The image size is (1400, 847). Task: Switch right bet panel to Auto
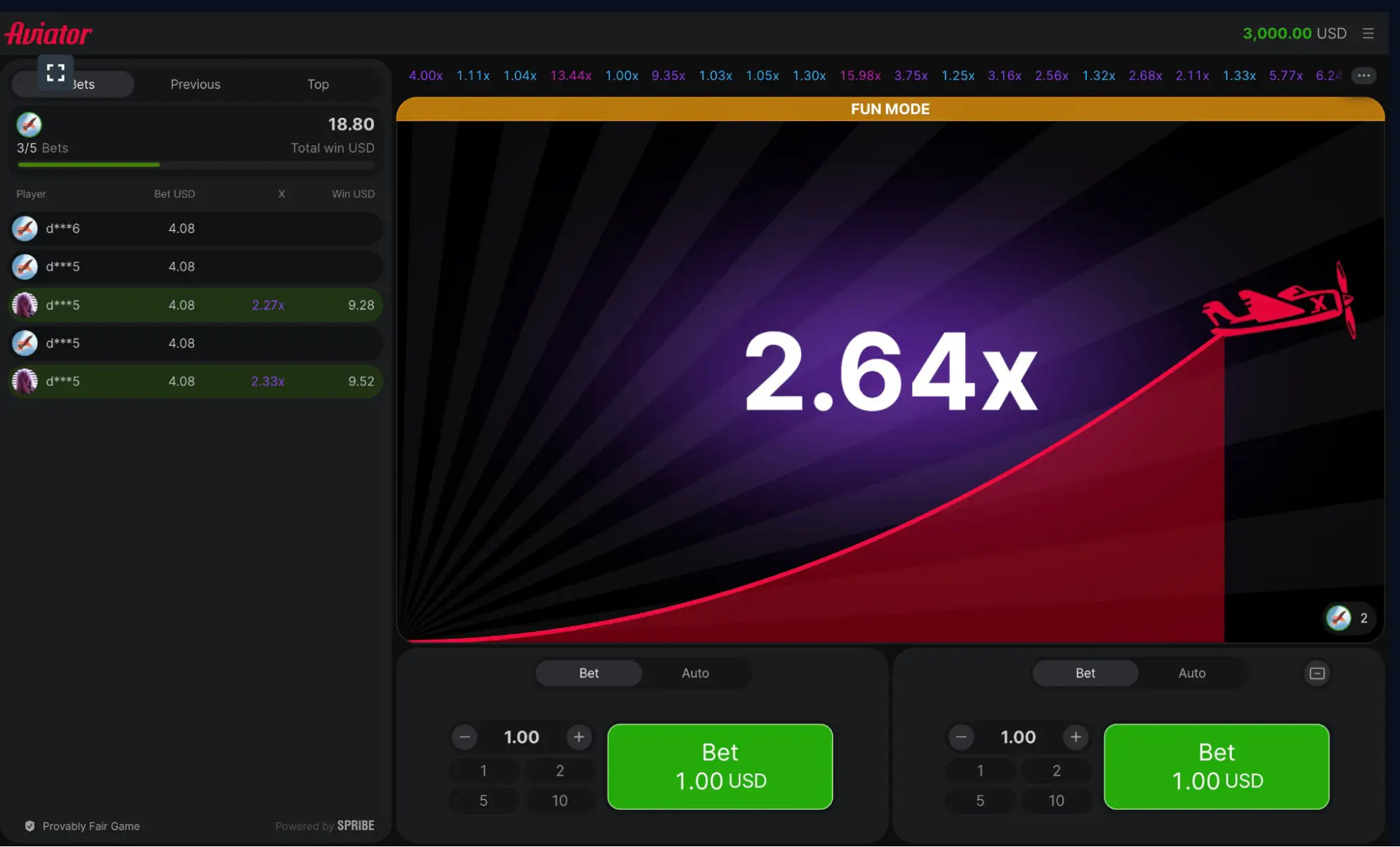point(1191,673)
